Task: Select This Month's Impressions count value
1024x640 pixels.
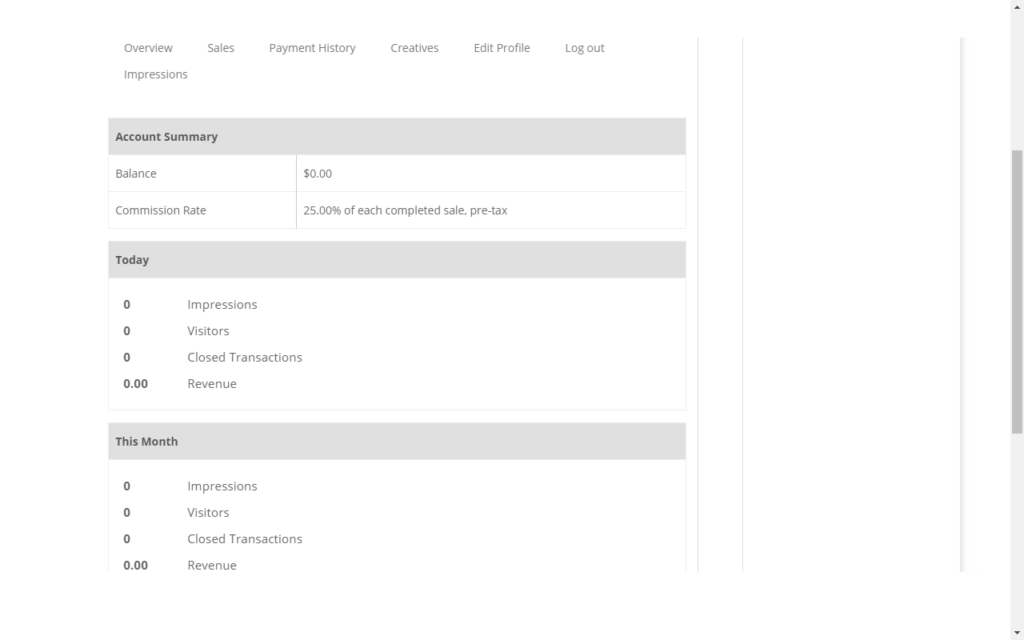Action: [127, 487]
